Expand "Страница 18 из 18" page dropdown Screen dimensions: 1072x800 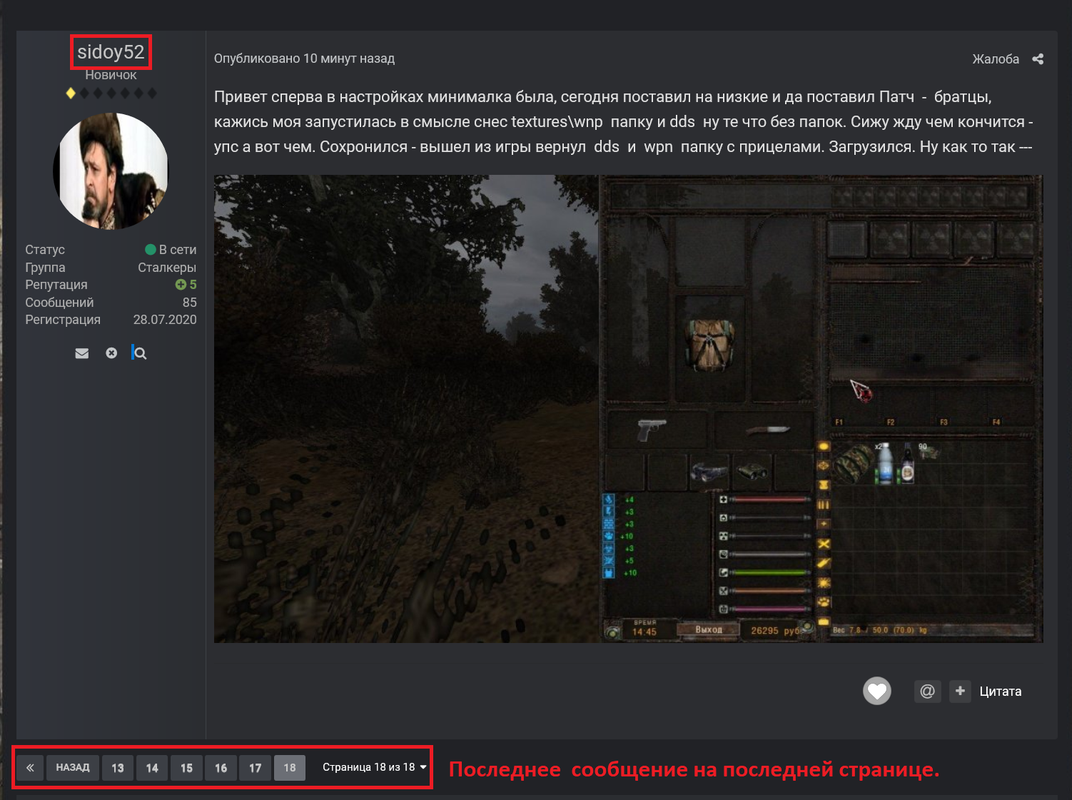(x=374, y=767)
